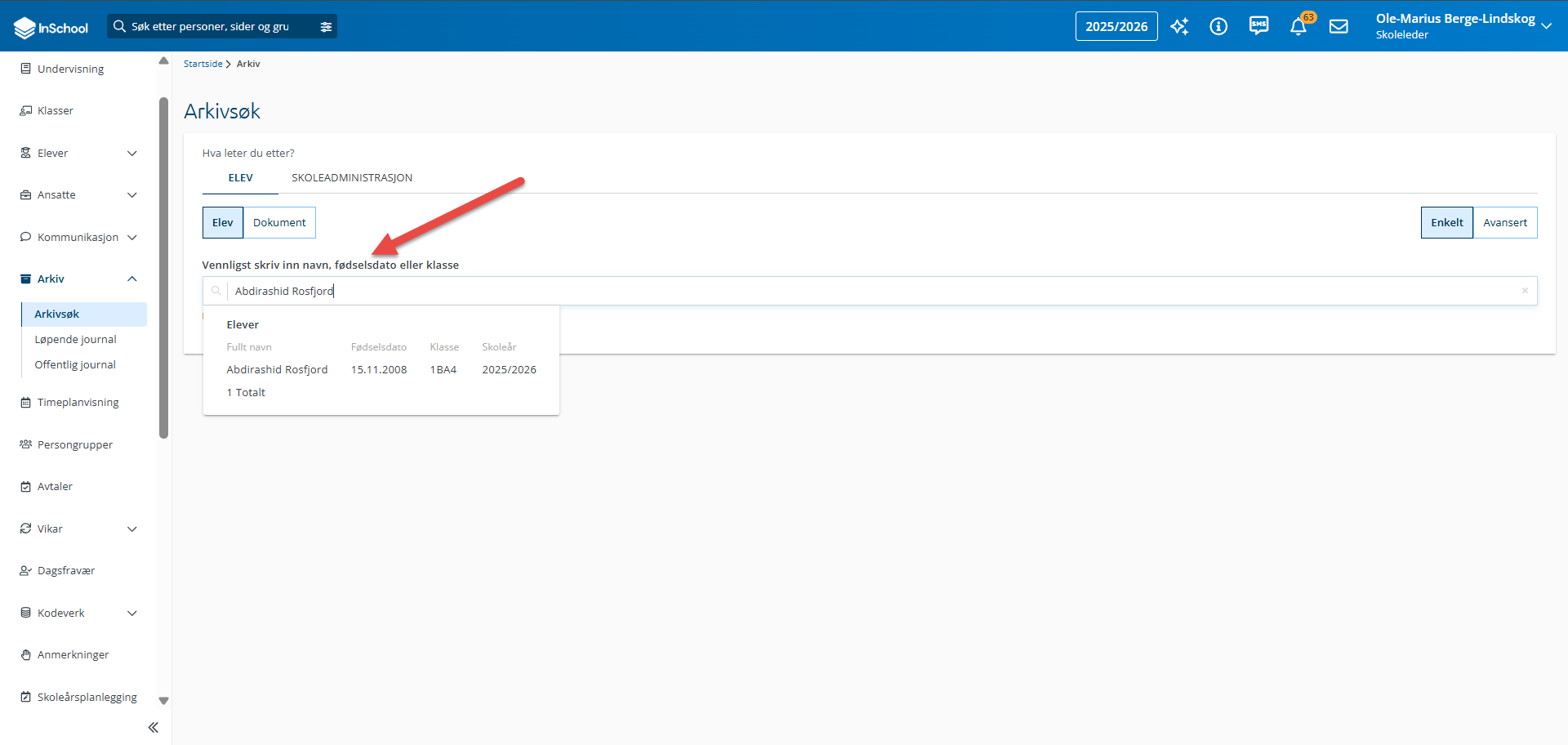Focus the global search field in header
This screenshot has width=1568, height=745.
coord(221,26)
